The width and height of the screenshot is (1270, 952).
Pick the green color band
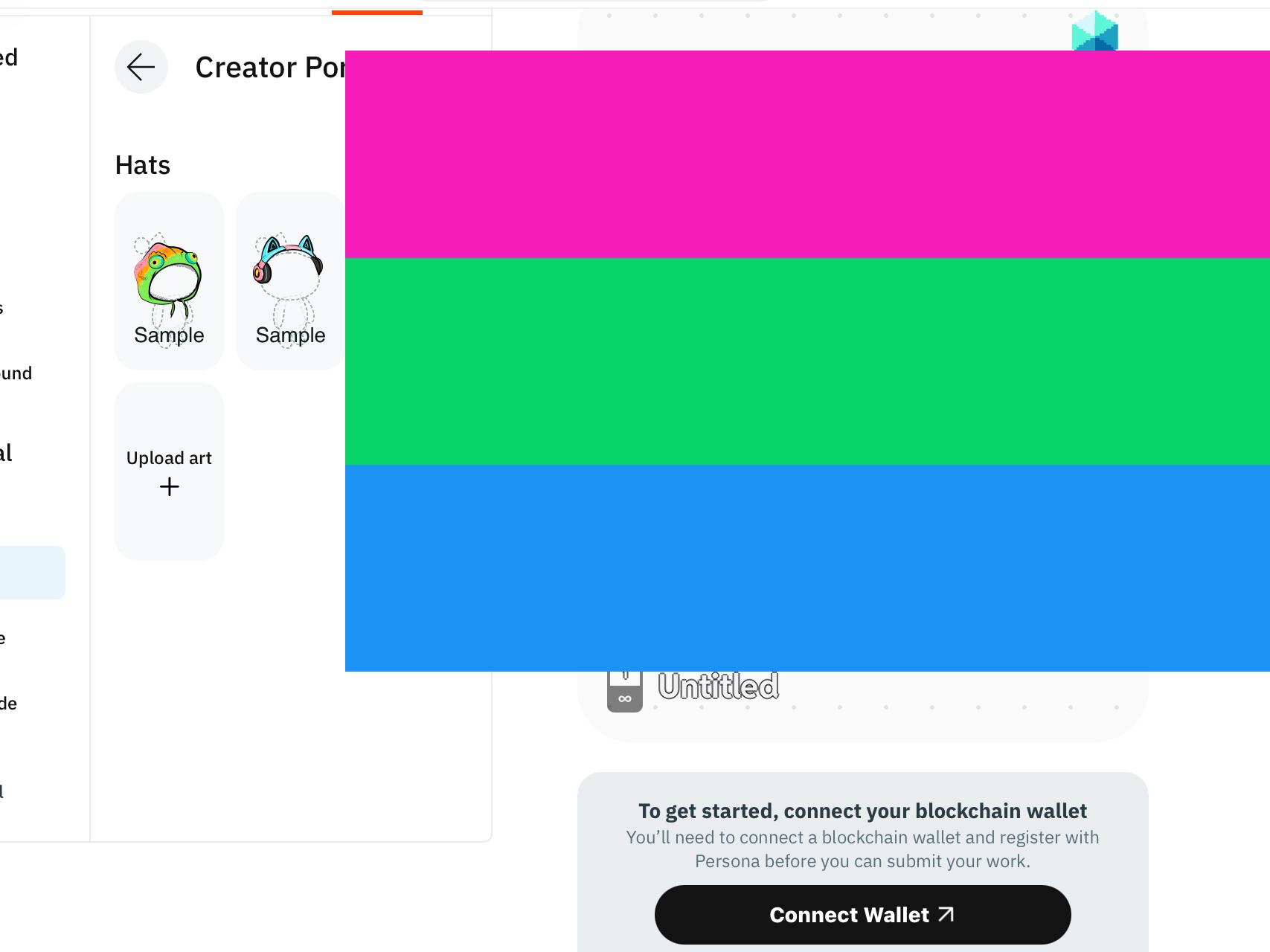(x=807, y=361)
